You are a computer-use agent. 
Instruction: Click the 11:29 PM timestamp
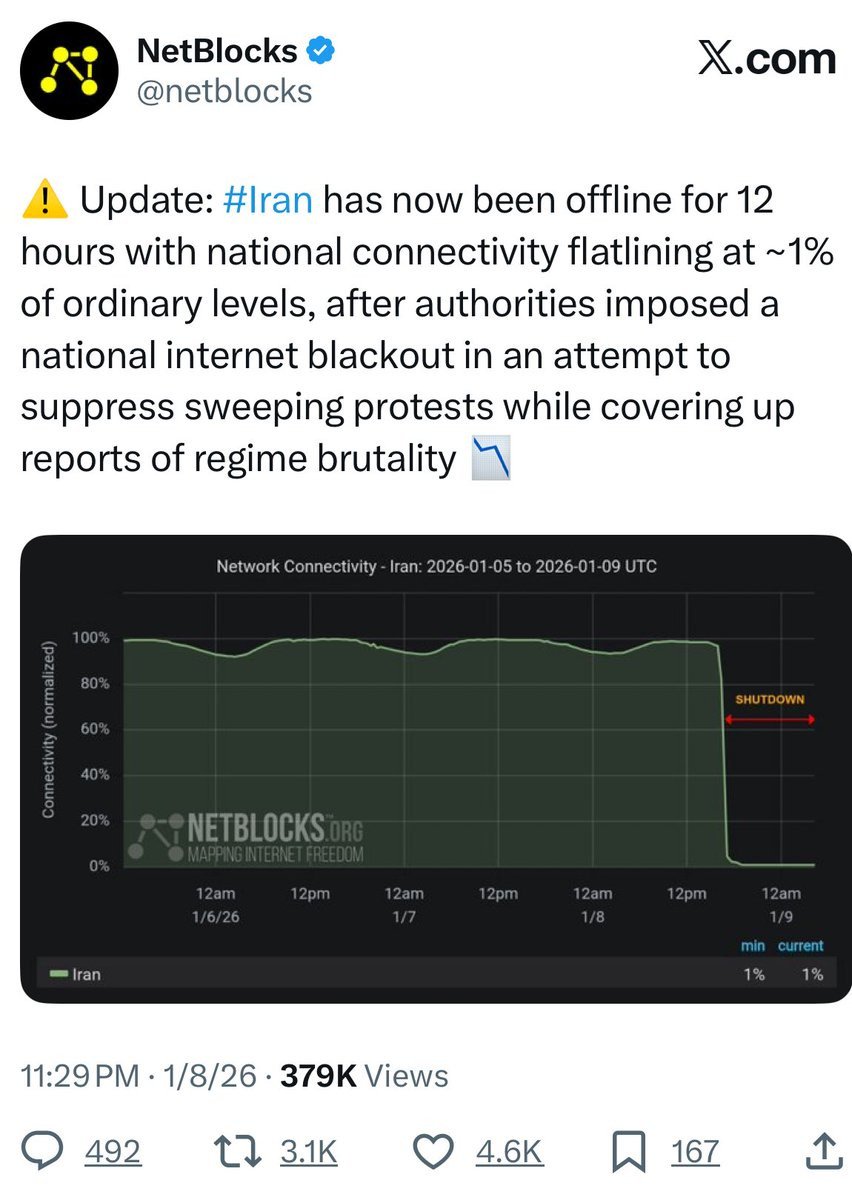coord(81,1076)
